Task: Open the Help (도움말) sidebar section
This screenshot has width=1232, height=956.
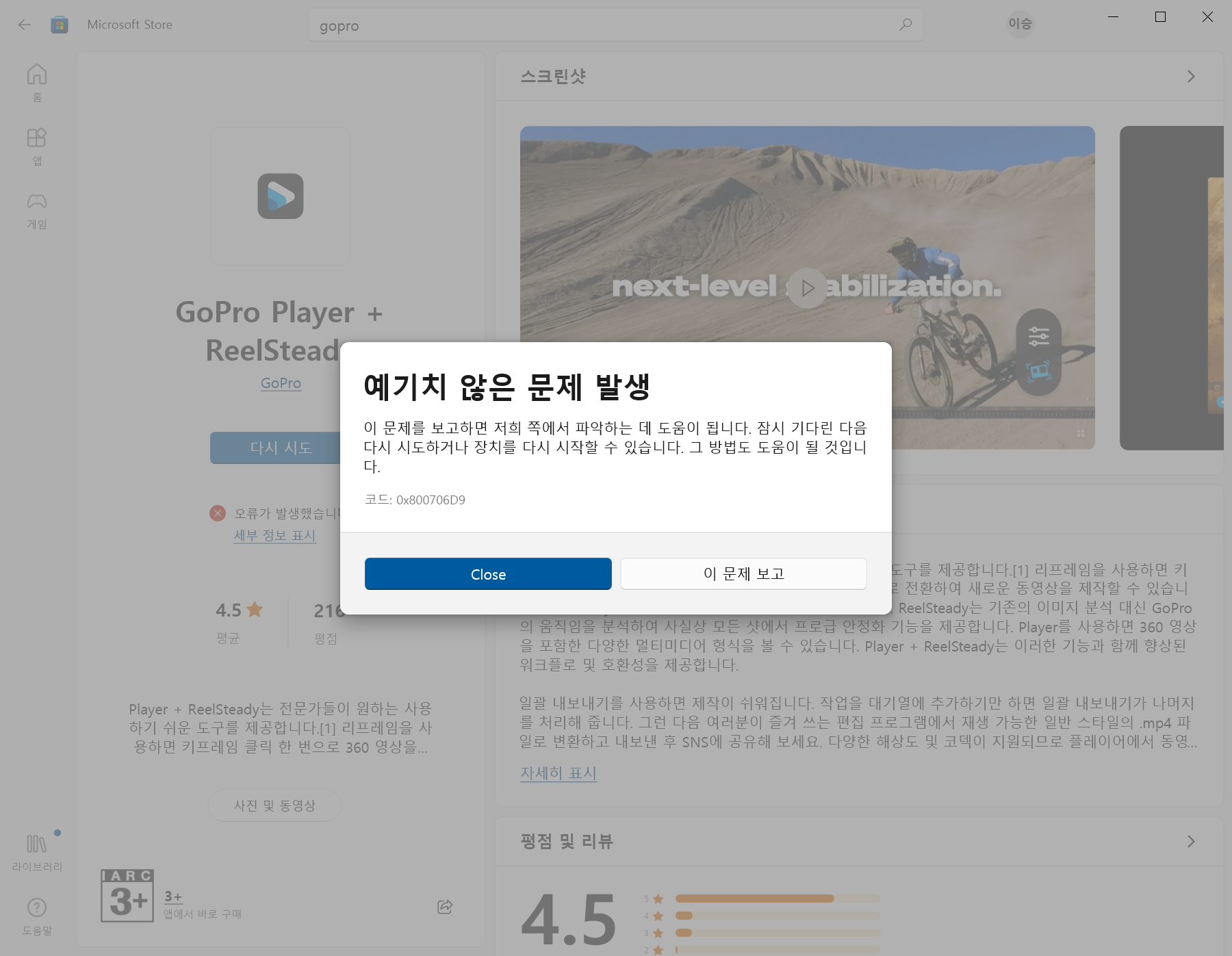Action: click(37, 916)
